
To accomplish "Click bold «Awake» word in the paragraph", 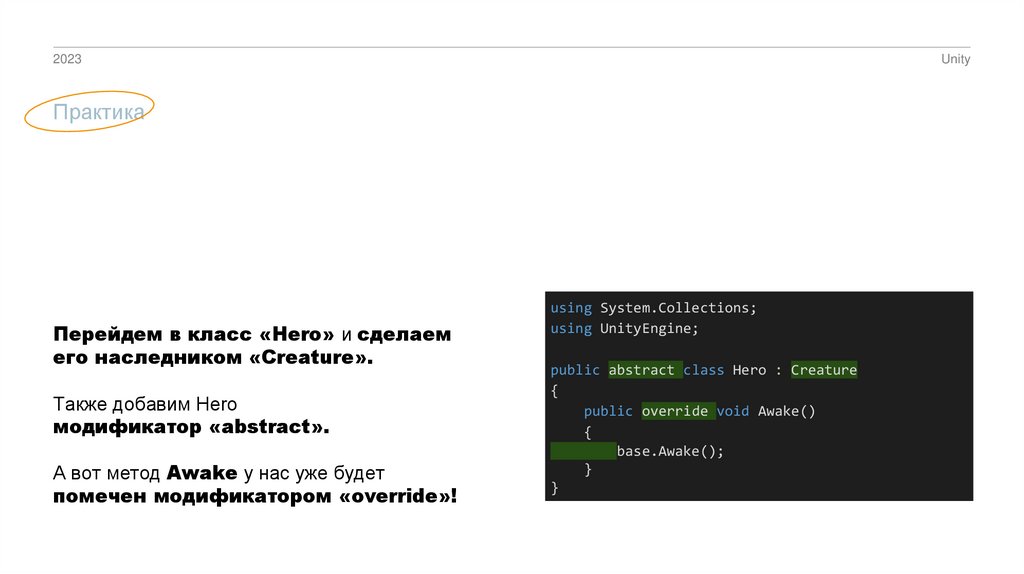I will (x=202, y=472).
